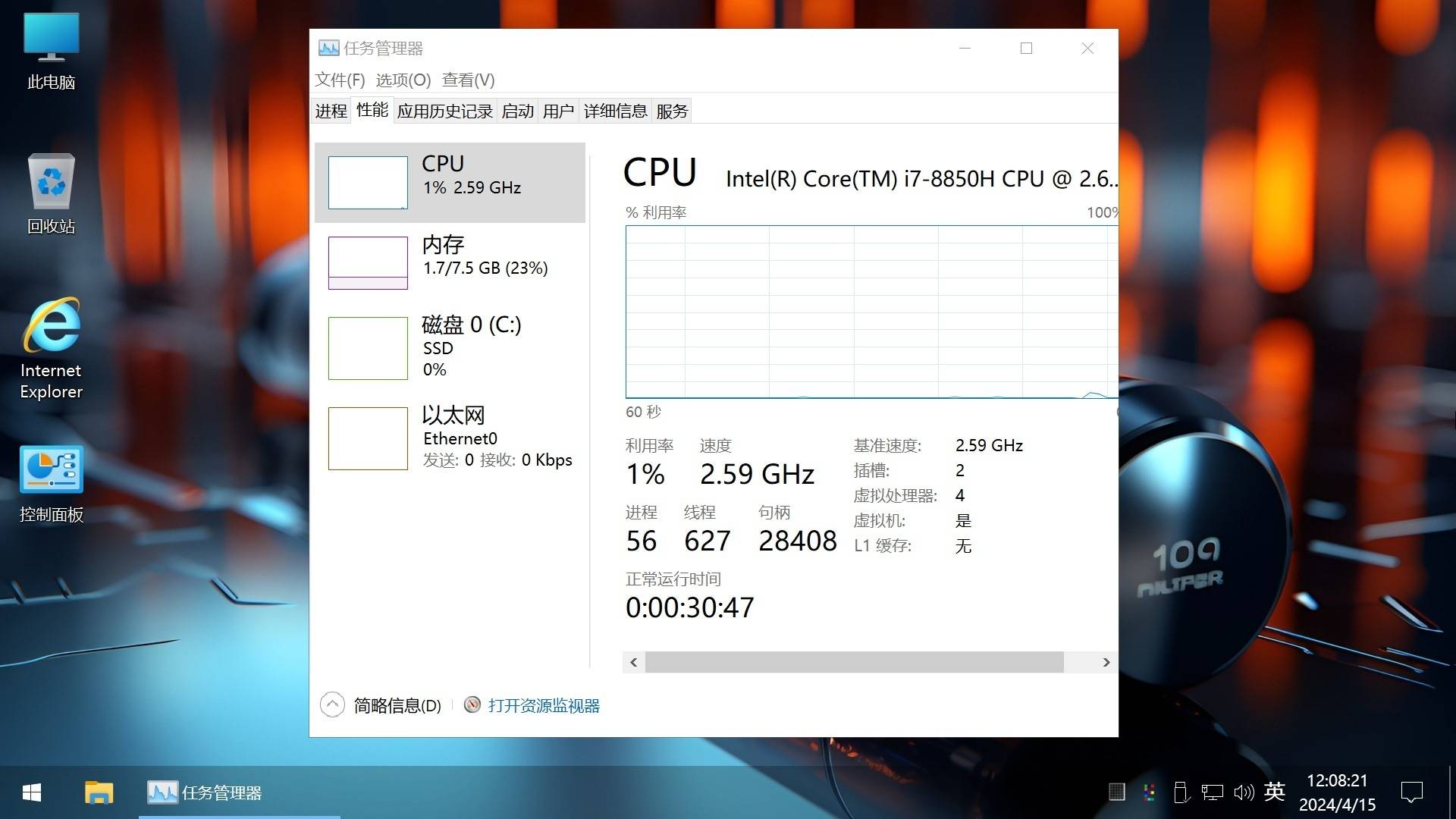This screenshot has height=819, width=1456.
Task: Click the USB device tray icon
Action: click(x=1180, y=792)
